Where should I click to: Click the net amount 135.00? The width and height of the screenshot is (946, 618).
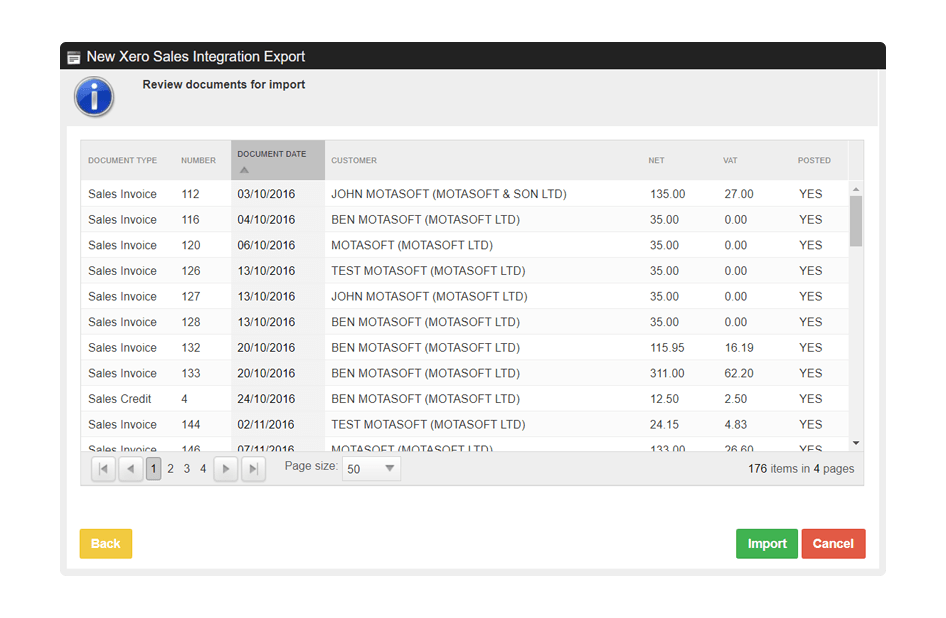[667, 194]
